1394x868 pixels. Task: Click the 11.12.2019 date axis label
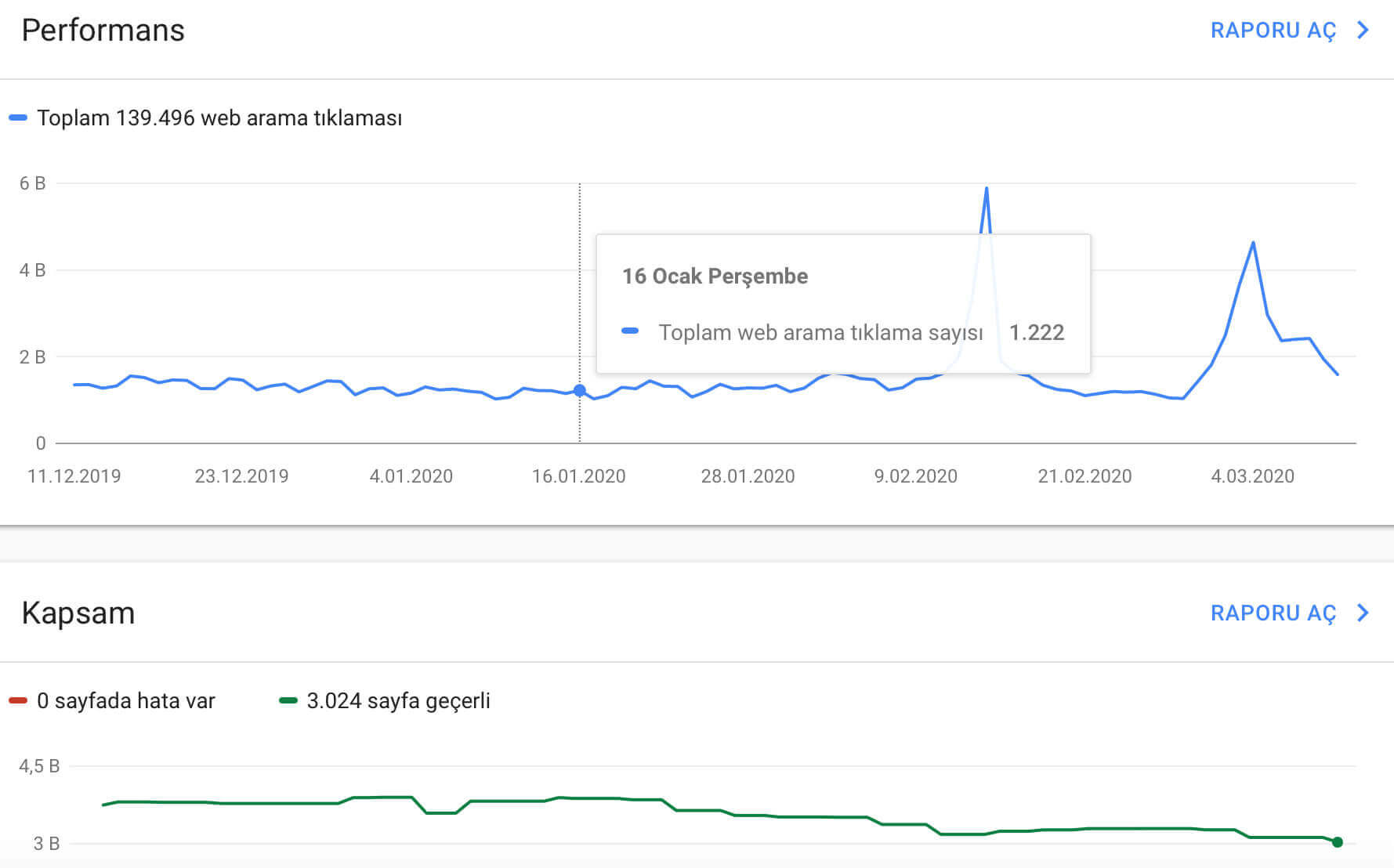point(74,476)
